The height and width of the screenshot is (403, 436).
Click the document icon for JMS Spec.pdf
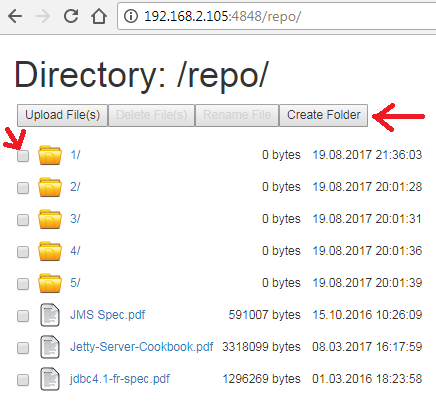coord(50,315)
